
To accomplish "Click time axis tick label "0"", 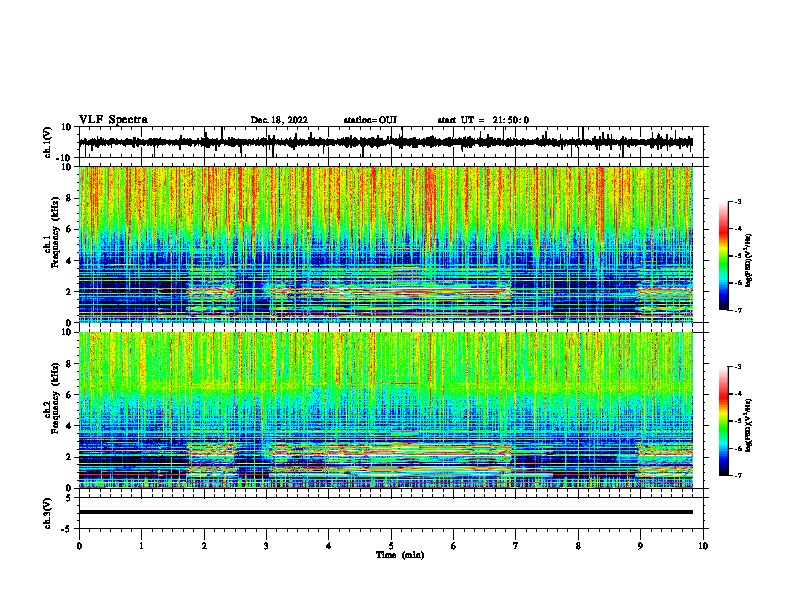I will (x=79, y=546).
